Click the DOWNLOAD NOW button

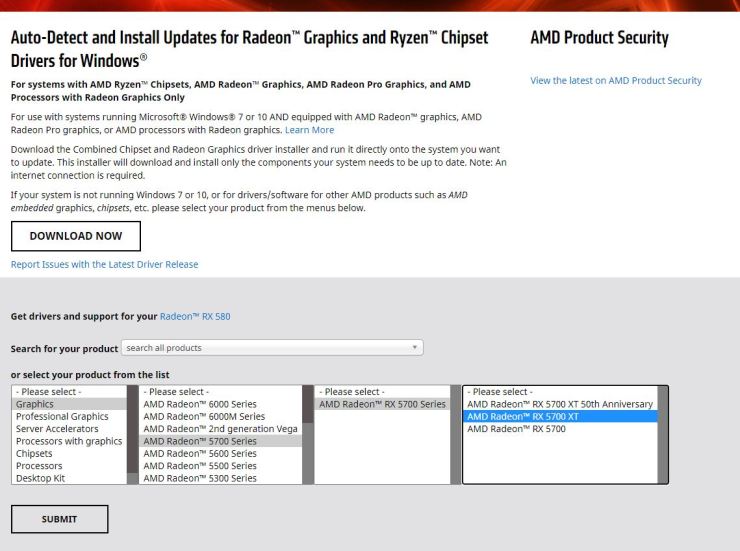click(76, 236)
